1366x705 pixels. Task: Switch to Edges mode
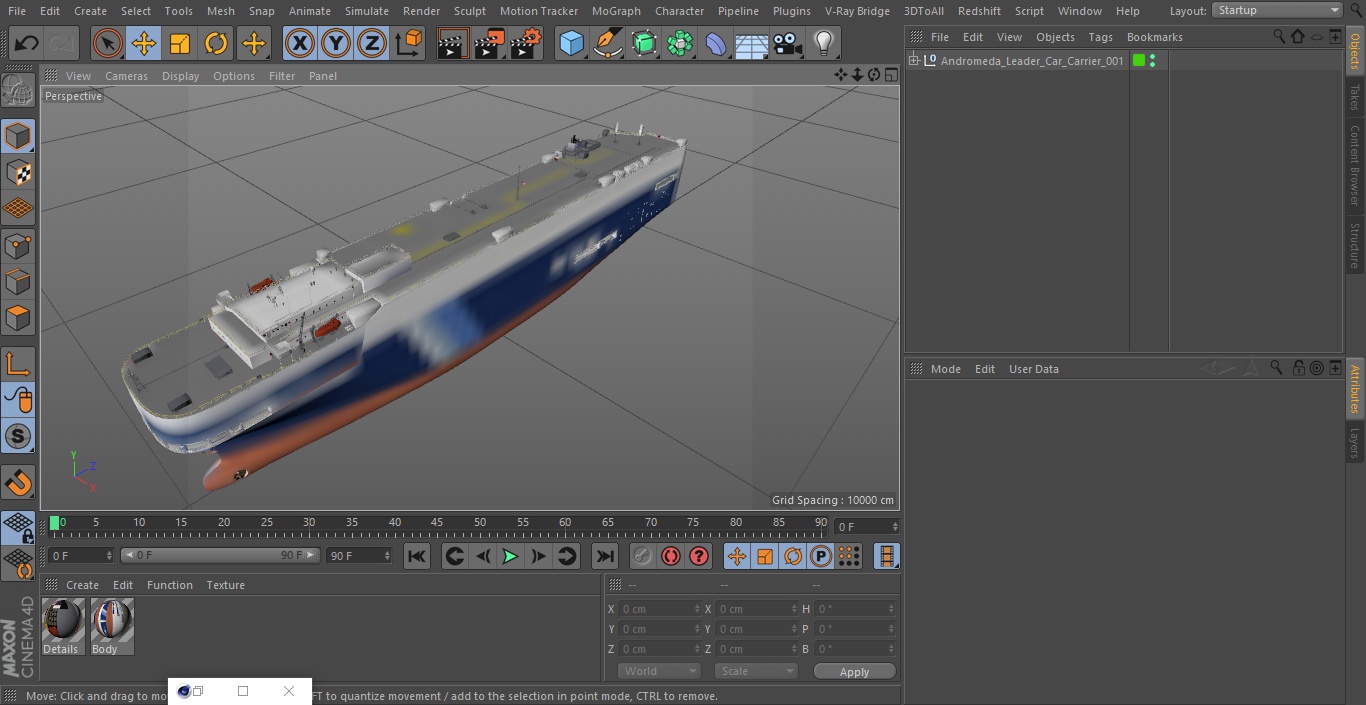pos(18,282)
